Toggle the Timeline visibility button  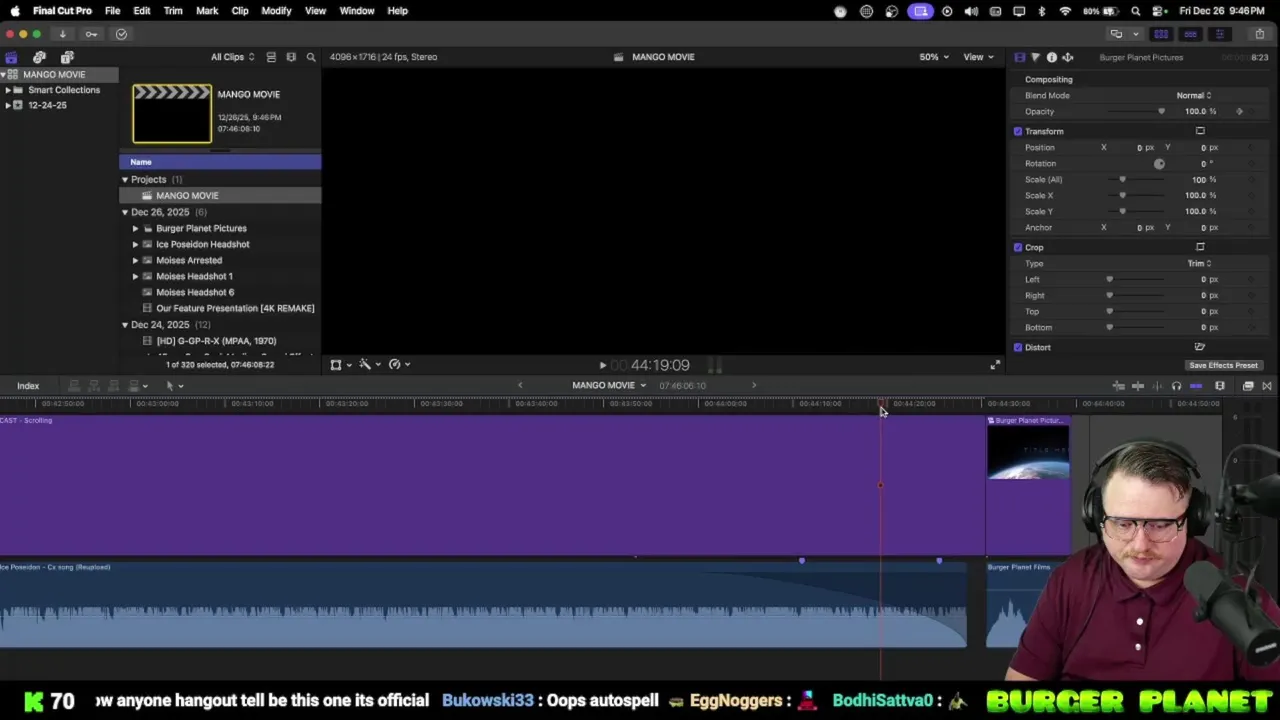click(1190, 34)
